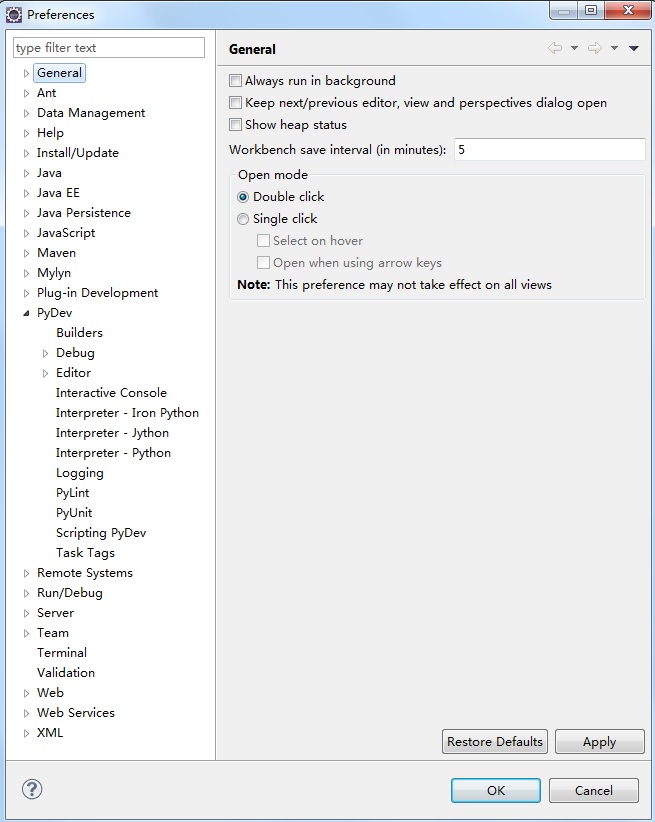Select Interpreter - Jython
Viewport: 655px width, 822px height.
click(112, 433)
